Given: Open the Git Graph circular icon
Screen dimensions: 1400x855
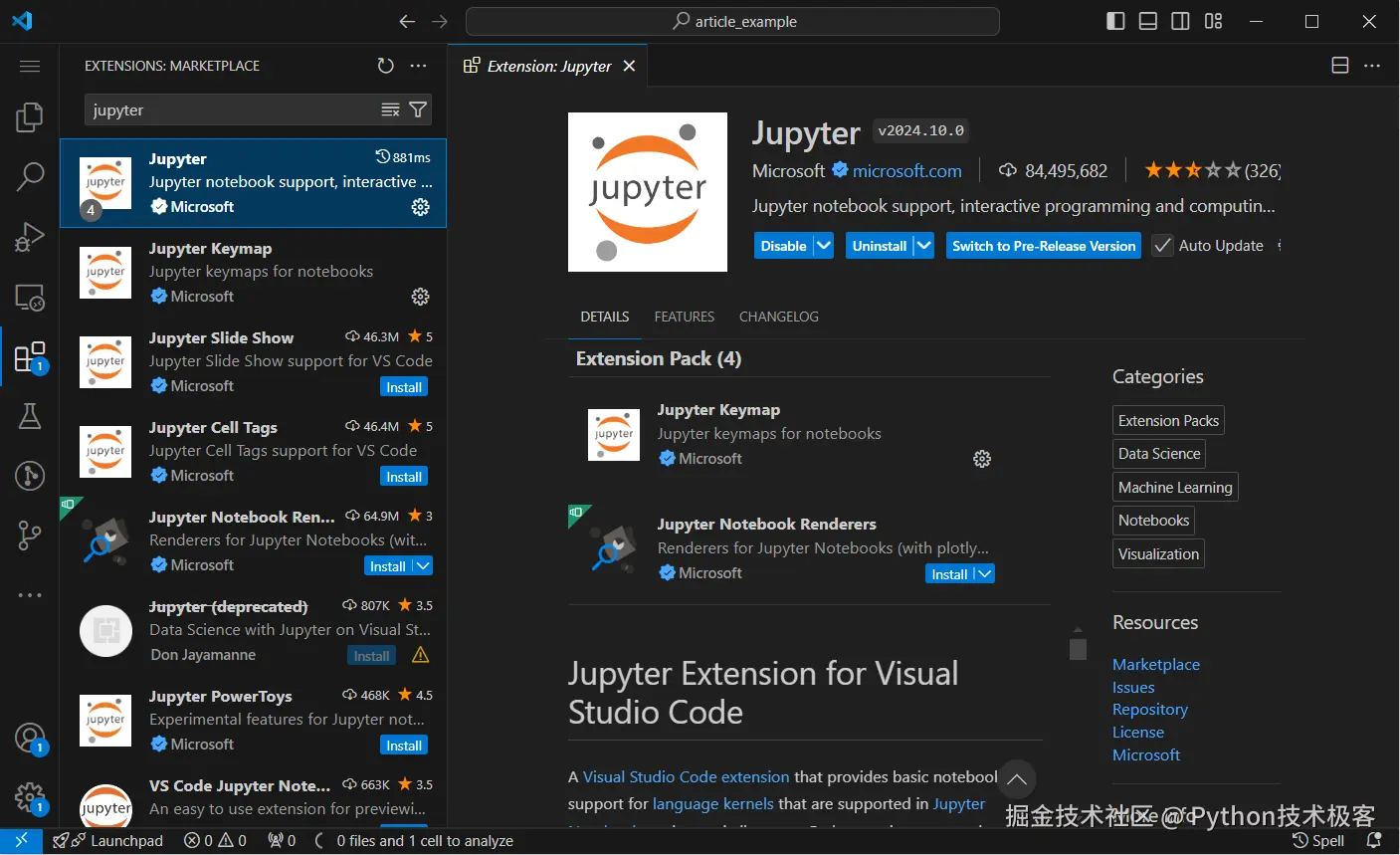Looking at the screenshot, I should (x=30, y=476).
